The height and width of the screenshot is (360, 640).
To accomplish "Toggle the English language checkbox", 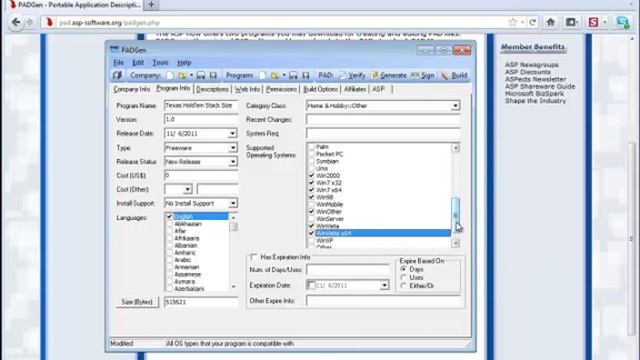I will pyautogui.click(x=169, y=217).
